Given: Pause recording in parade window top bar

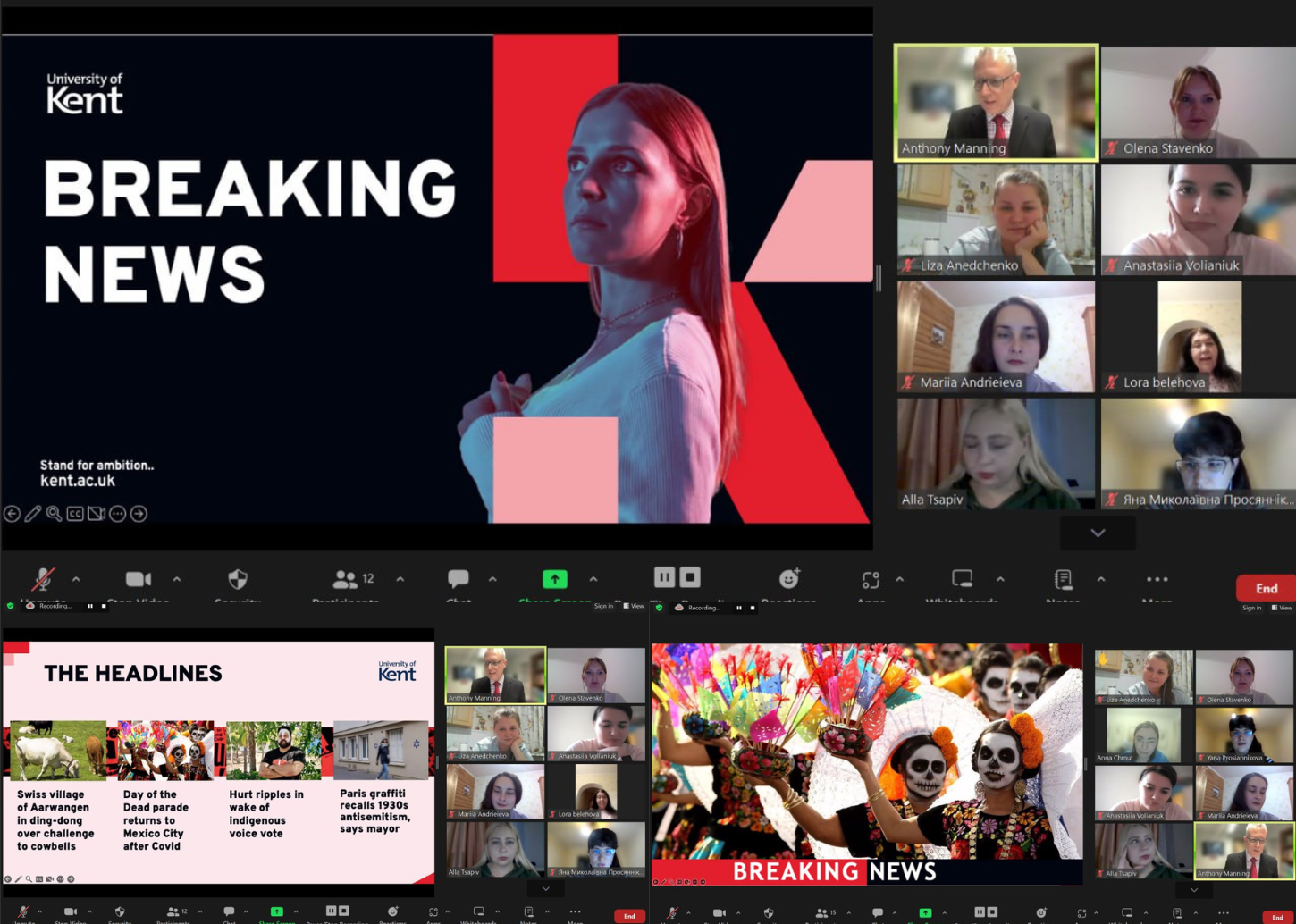Looking at the screenshot, I should (x=739, y=608).
